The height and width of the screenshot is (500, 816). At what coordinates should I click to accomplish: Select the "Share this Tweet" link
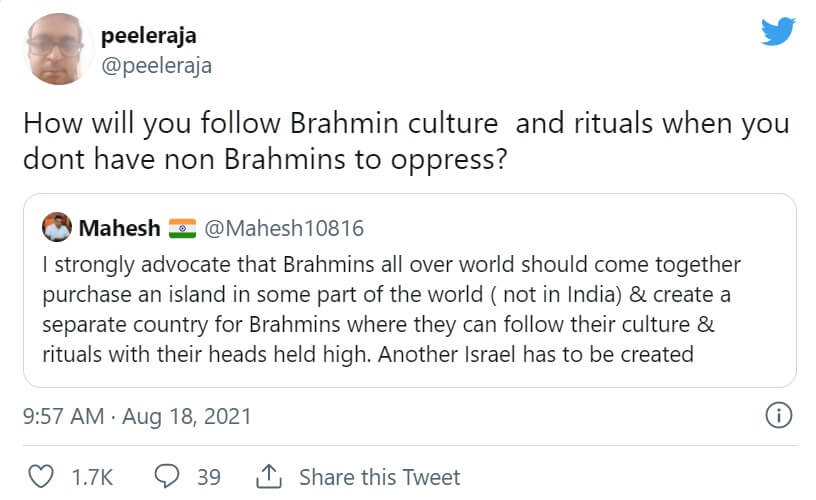(379, 477)
